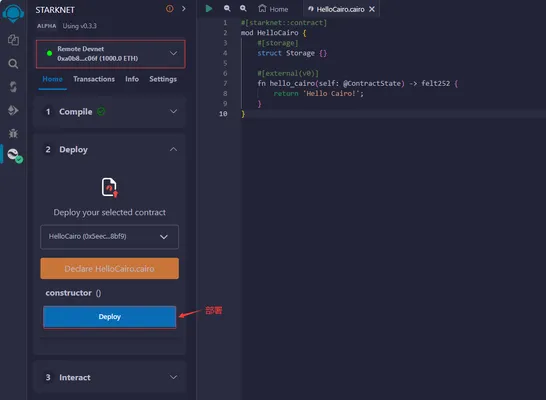This screenshot has height=400, width=546.
Task: Click code line 'mod HelloCairo {'
Action: point(274,33)
